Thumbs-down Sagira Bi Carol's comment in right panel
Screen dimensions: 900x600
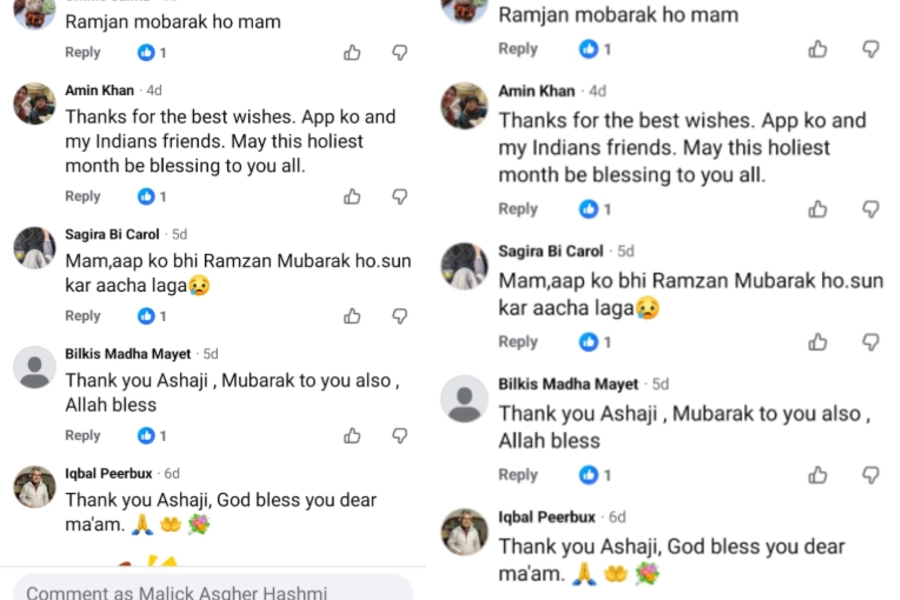(871, 342)
